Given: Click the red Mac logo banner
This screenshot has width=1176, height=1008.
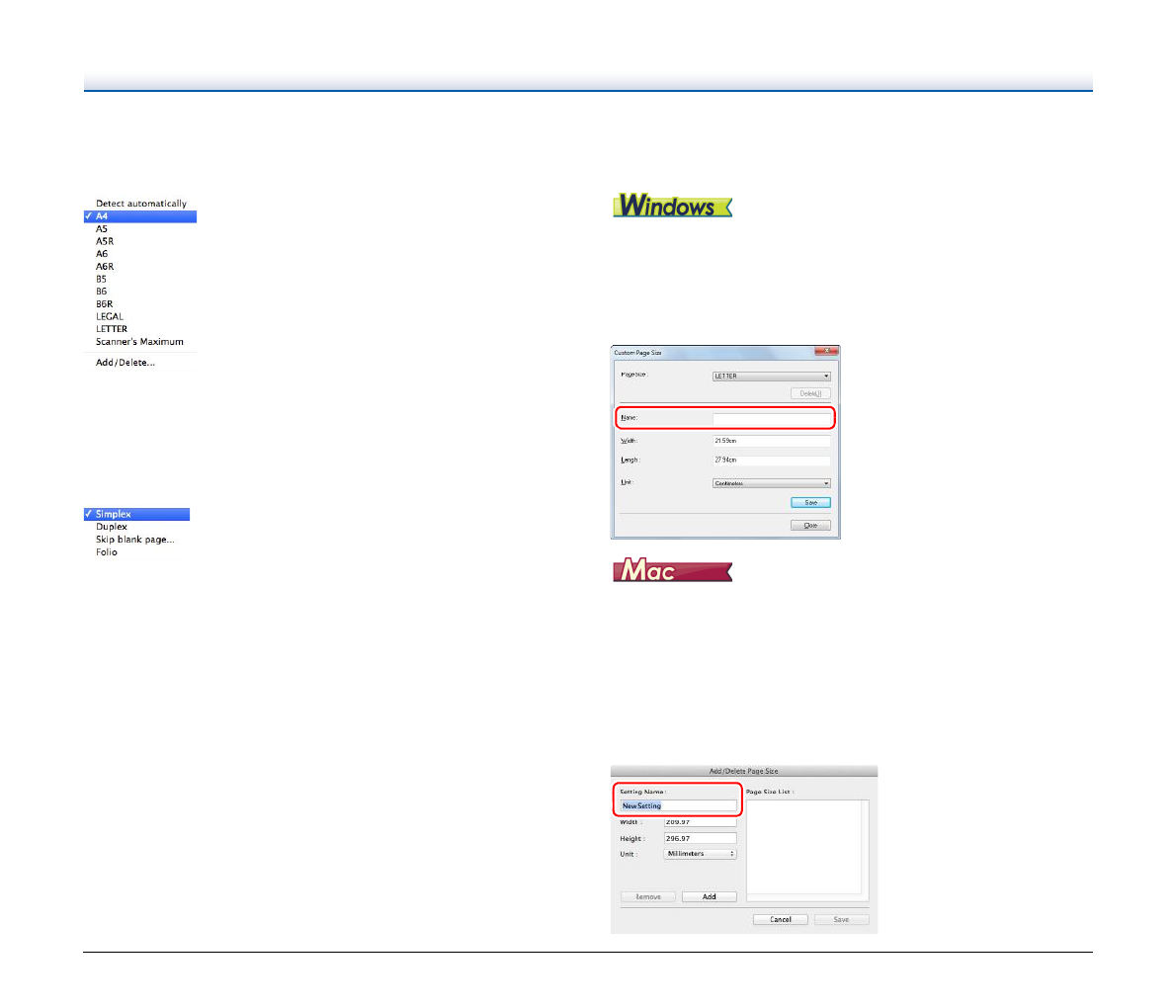Looking at the screenshot, I should (672, 570).
